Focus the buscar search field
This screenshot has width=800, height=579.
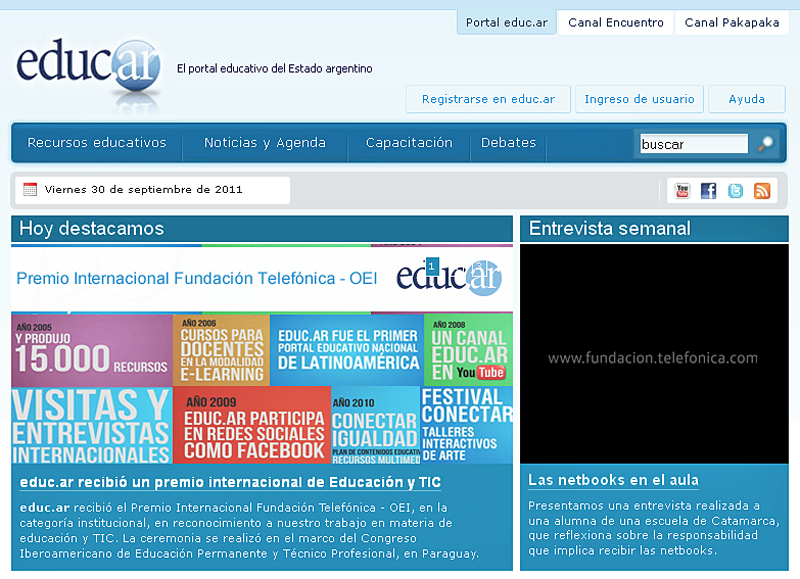694,144
